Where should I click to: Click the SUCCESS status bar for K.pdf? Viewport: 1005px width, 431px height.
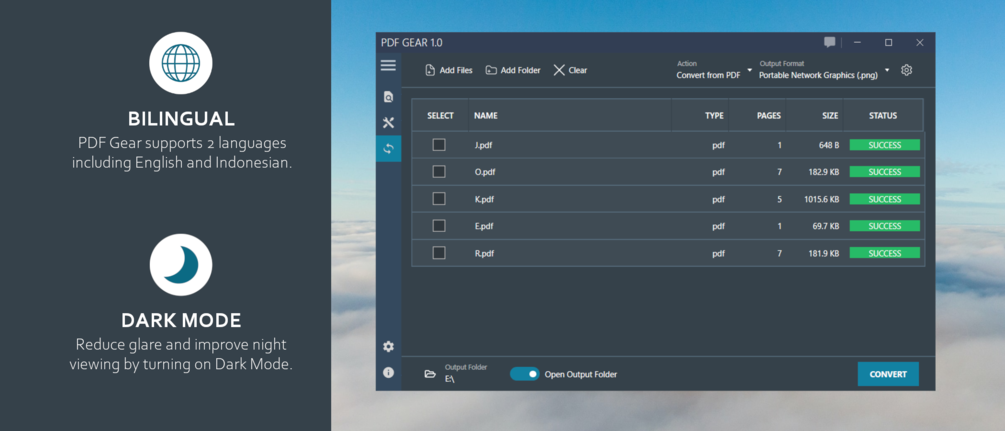[x=885, y=199]
